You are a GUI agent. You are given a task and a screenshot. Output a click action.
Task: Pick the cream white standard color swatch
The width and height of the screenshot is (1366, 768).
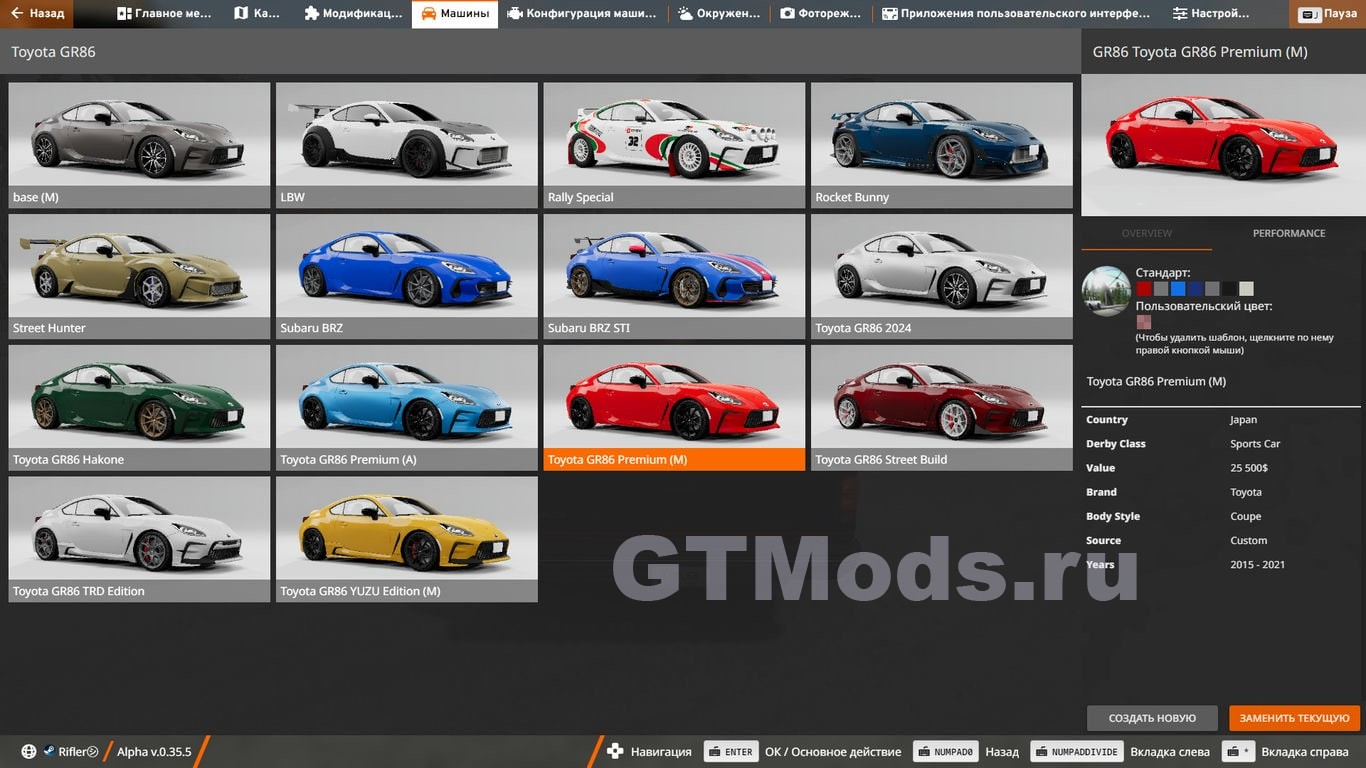[1246, 289]
